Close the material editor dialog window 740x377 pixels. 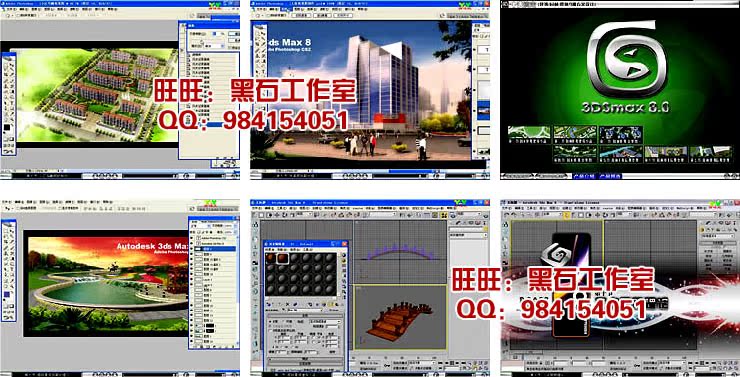pos(344,244)
